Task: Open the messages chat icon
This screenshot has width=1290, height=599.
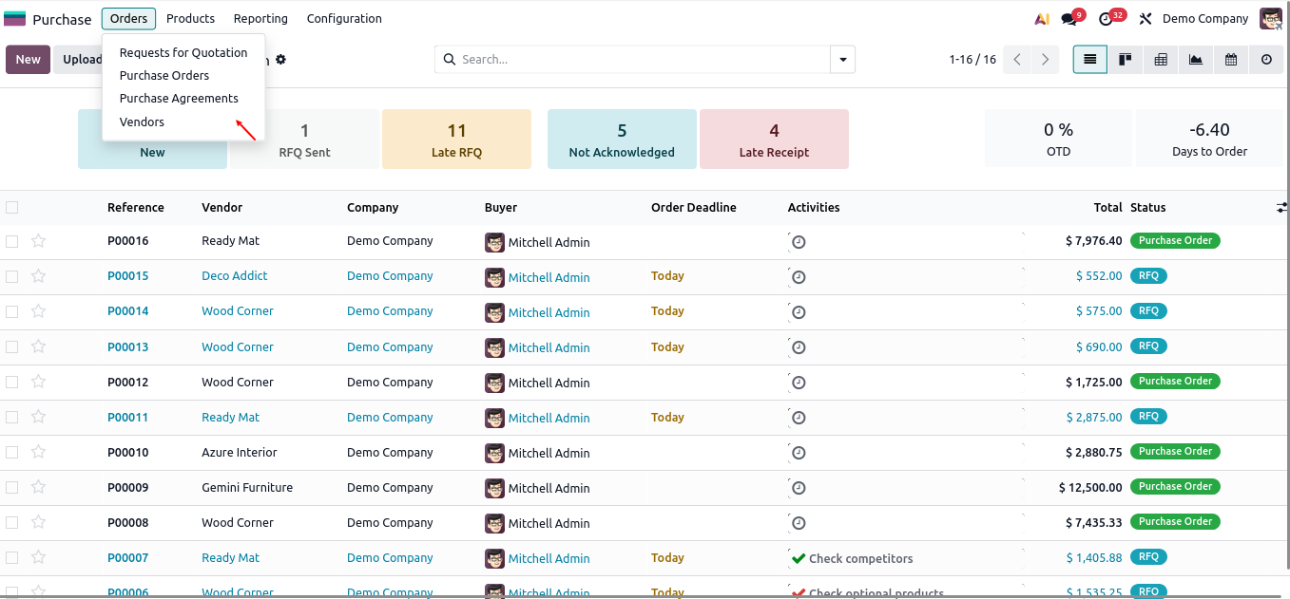Action: [1070, 19]
